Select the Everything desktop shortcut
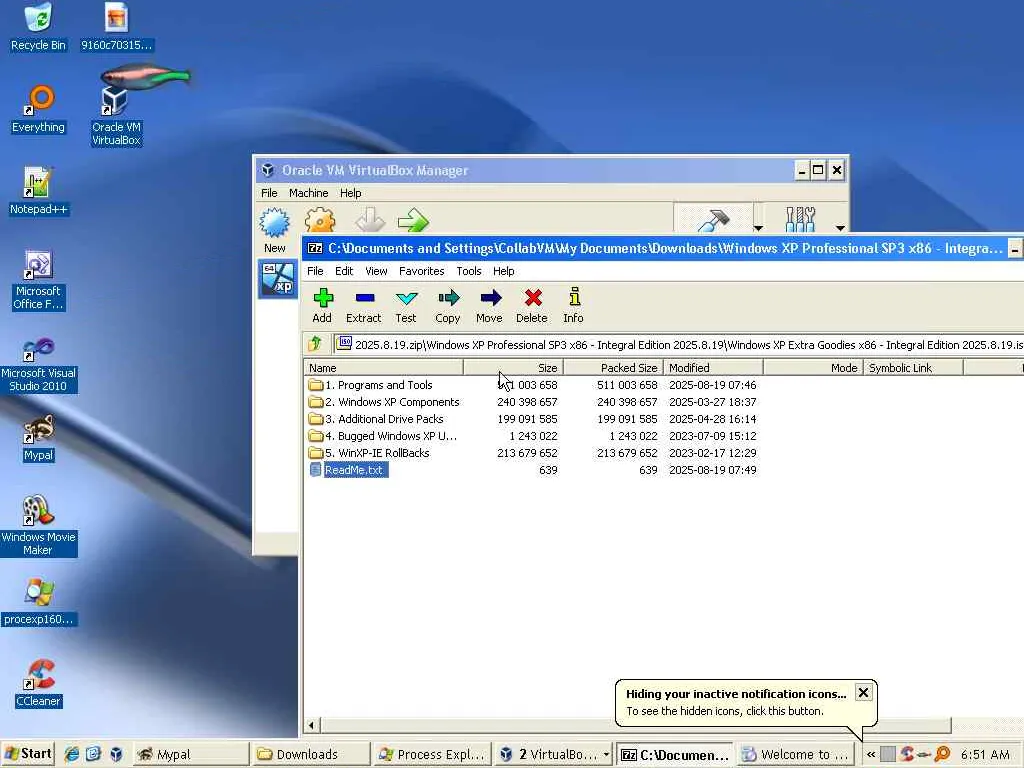Screen dimensions: 1024x768 [39, 110]
